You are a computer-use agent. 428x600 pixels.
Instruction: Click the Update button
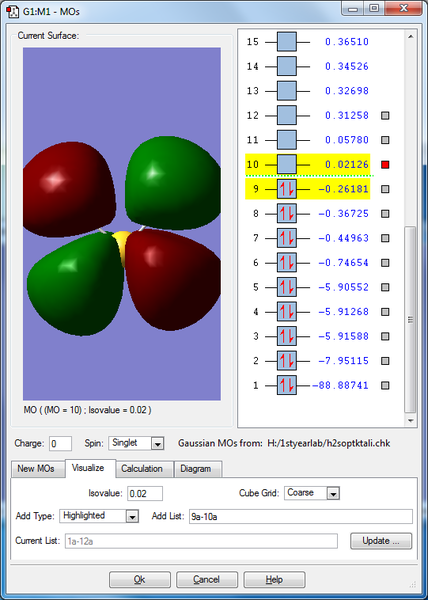[381, 541]
